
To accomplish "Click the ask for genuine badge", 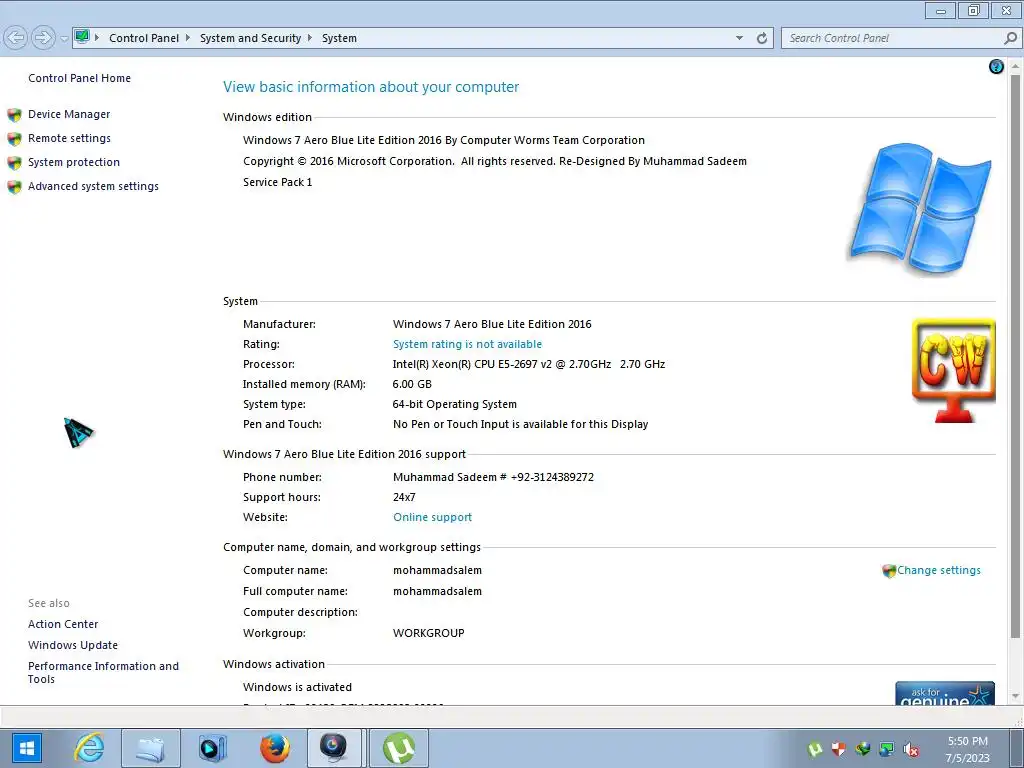I will [x=945, y=694].
